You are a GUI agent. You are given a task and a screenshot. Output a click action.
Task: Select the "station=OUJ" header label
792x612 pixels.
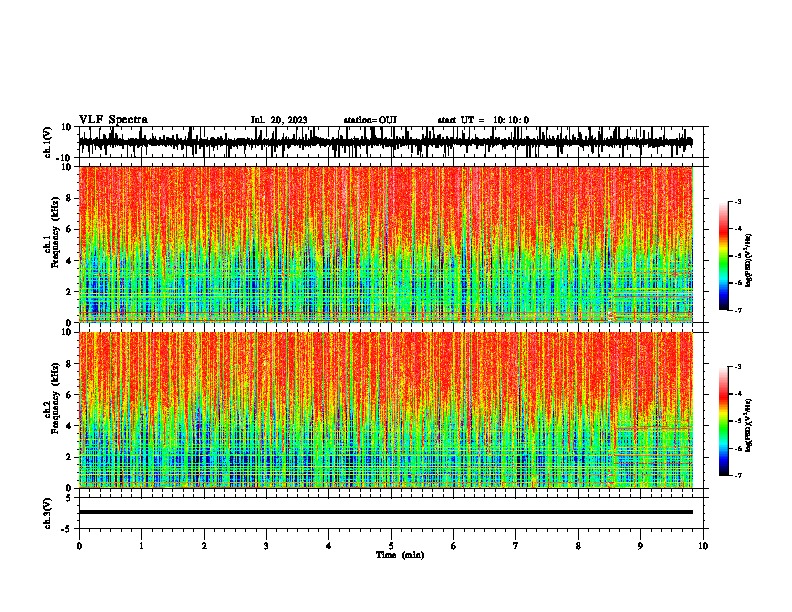(370, 120)
